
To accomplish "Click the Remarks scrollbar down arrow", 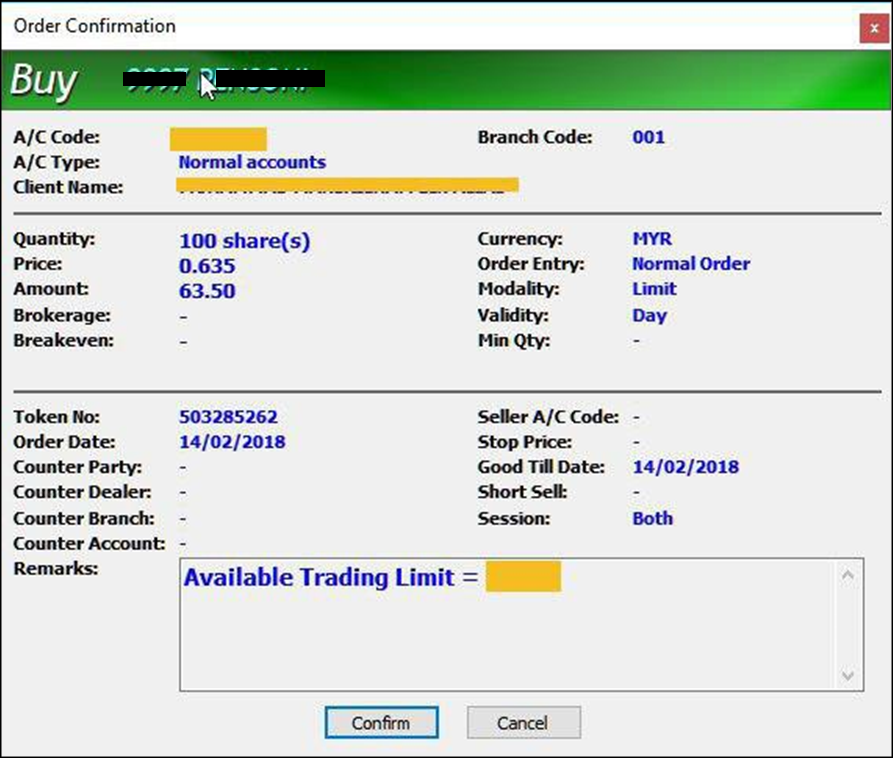I will 848,676.
